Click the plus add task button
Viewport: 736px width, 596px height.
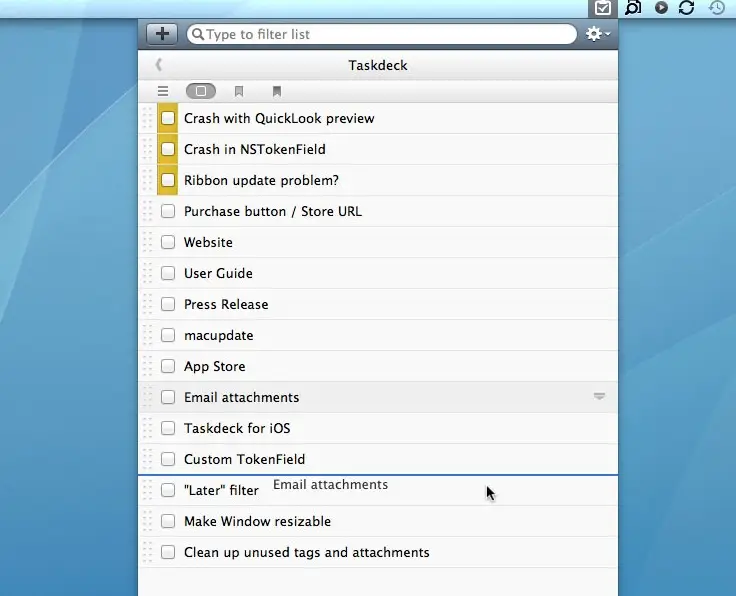pos(162,34)
